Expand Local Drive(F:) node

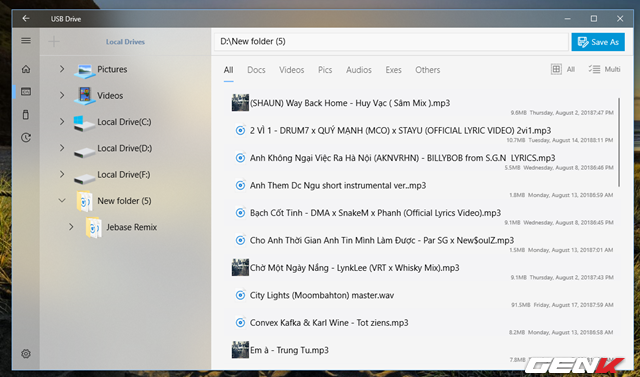pyautogui.click(x=62, y=174)
